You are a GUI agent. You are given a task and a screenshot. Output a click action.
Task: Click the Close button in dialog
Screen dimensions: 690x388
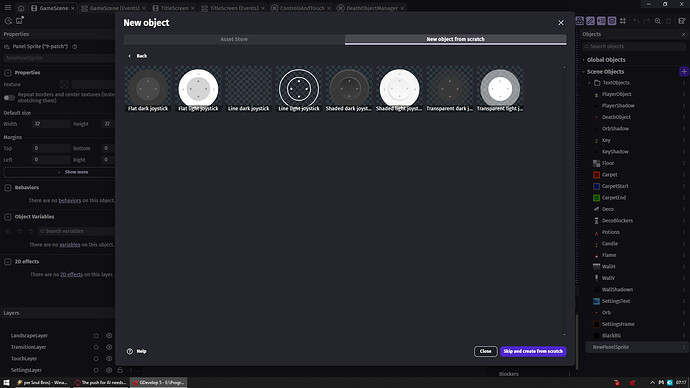pyautogui.click(x=485, y=351)
